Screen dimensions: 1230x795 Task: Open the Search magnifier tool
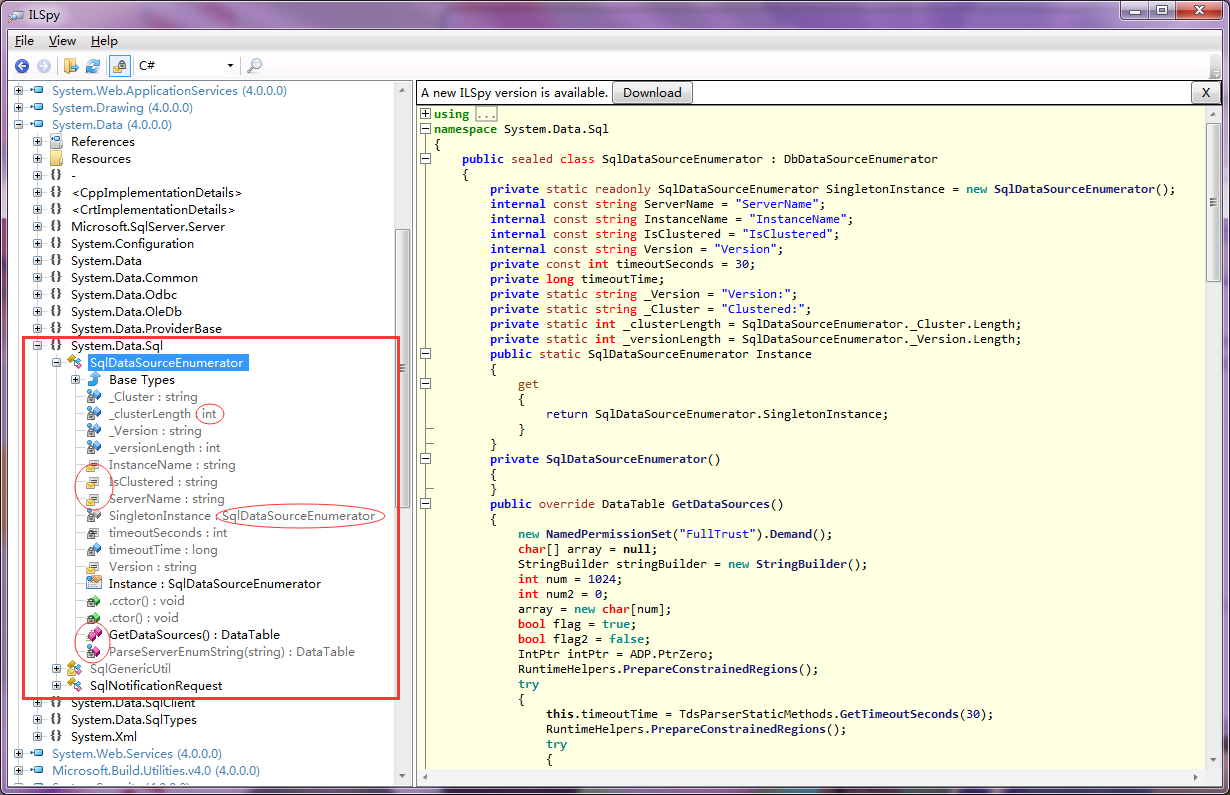[x=254, y=66]
